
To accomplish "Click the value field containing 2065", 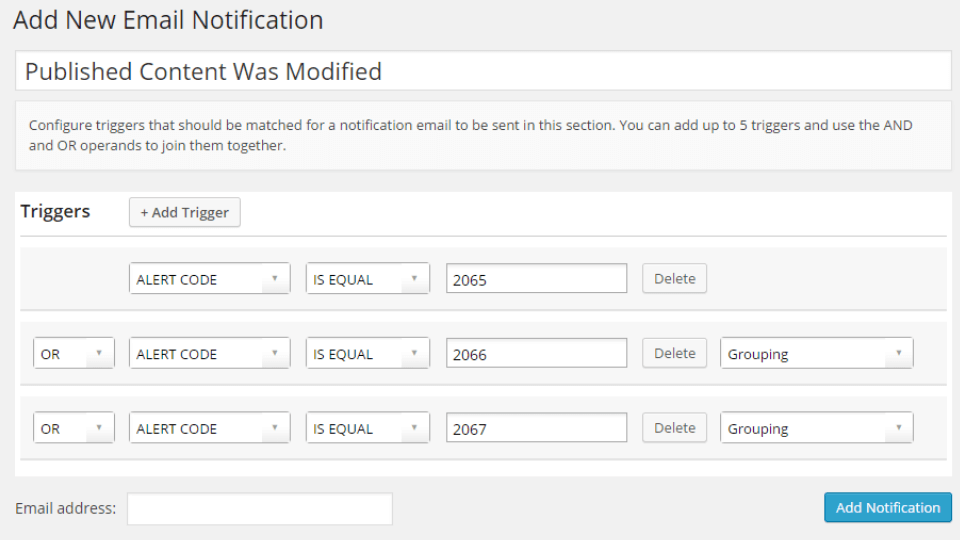I will point(536,279).
